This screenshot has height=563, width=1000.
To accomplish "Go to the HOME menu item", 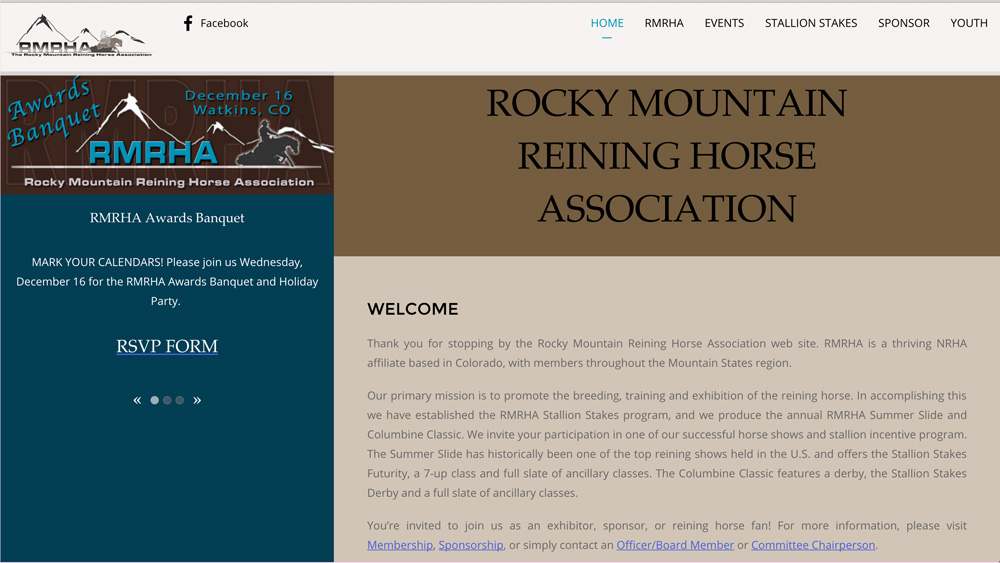I will (607, 23).
